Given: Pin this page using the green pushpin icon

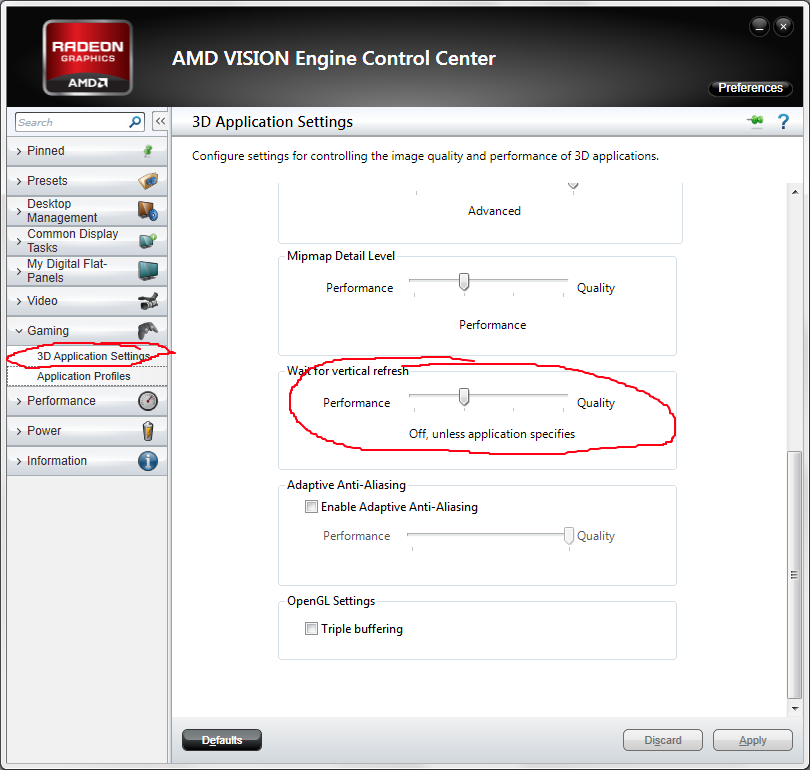Looking at the screenshot, I should click(x=756, y=121).
